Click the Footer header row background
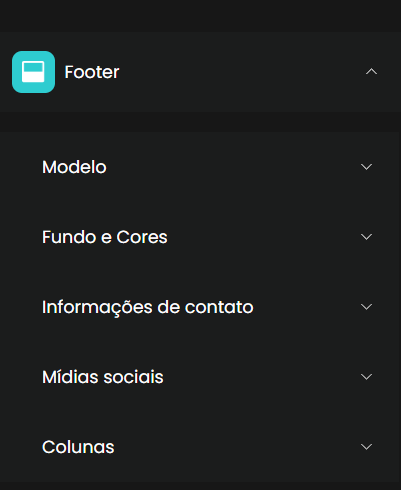Screen dimensions: 401x490 point(233,72)
